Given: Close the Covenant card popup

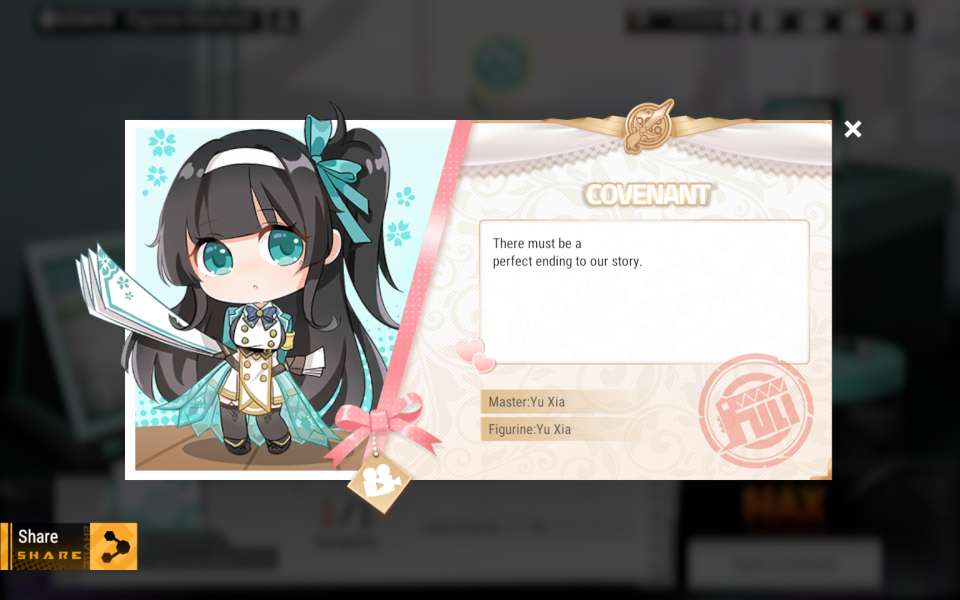Looking at the screenshot, I should pos(852,129).
